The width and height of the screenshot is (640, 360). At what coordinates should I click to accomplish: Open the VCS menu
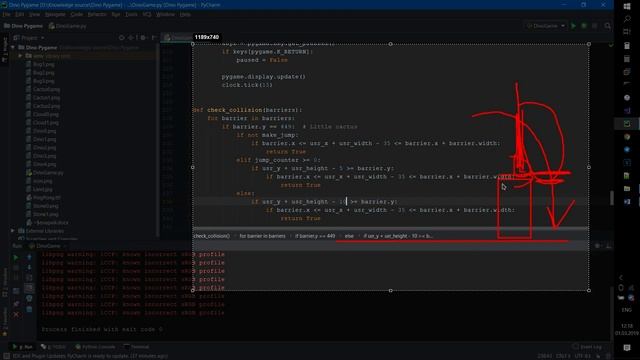147,14
